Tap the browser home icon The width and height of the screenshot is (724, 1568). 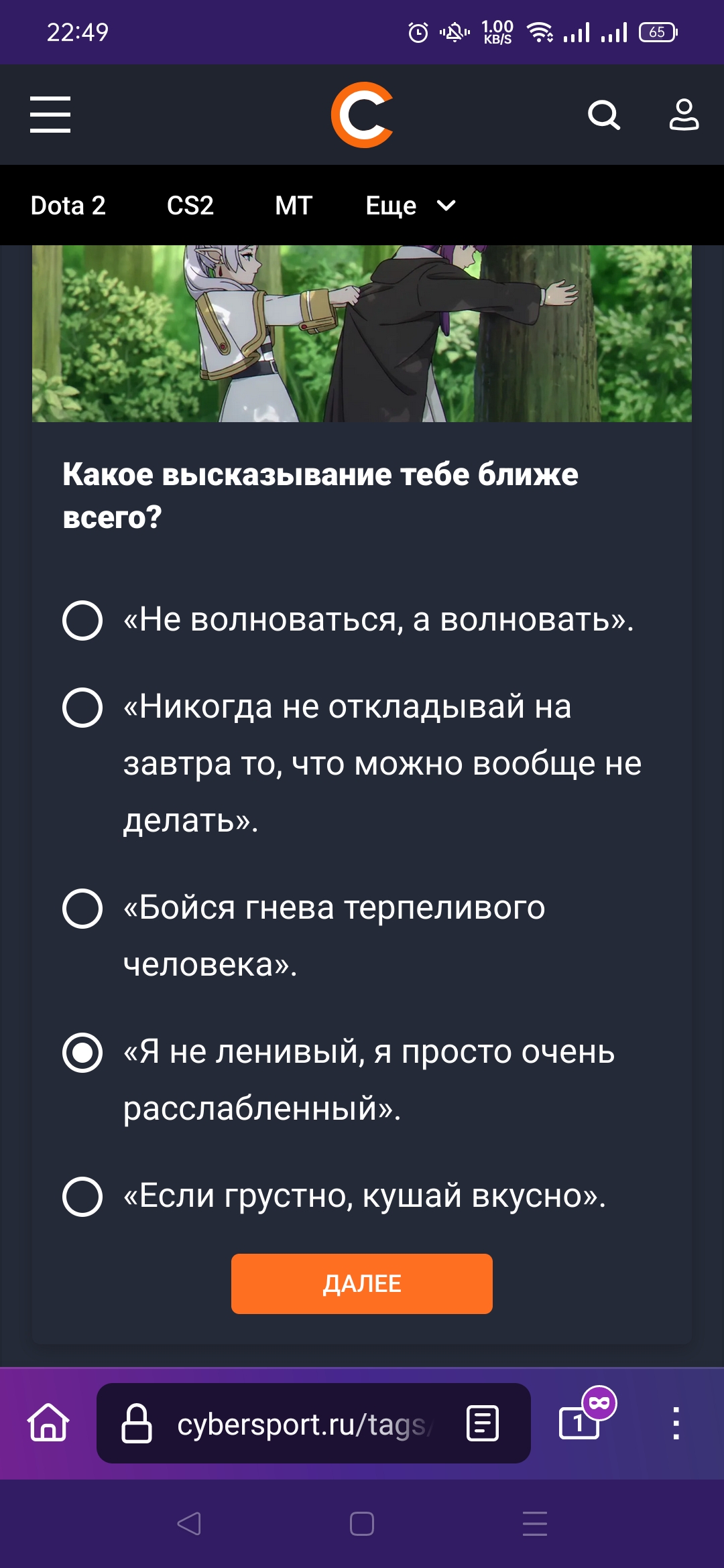(x=48, y=1422)
